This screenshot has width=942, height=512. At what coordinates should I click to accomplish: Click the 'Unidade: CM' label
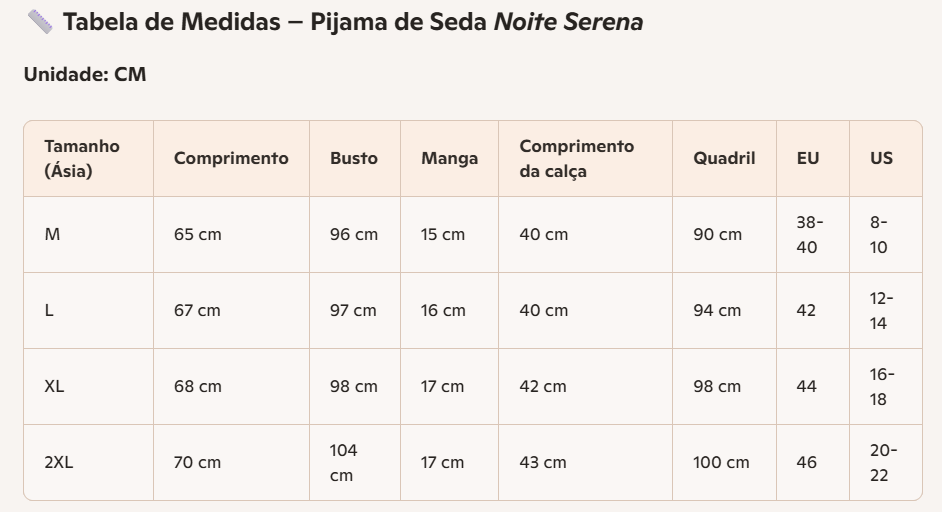pyautogui.click(x=85, y=75)
